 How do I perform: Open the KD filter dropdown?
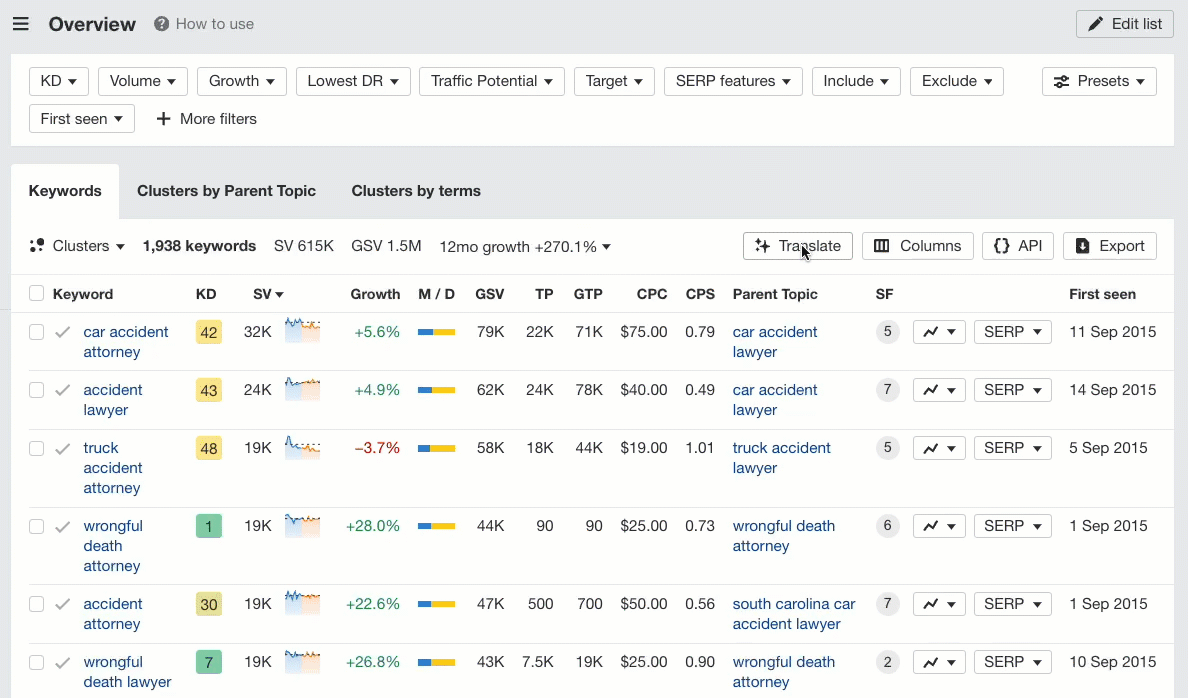click(58, 81)
